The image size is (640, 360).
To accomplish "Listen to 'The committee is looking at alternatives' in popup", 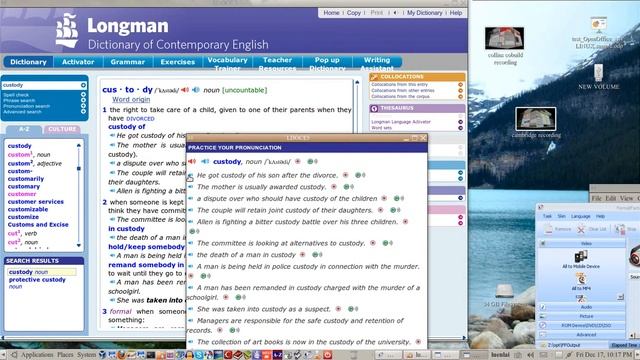I will click(x=191, y=243).
